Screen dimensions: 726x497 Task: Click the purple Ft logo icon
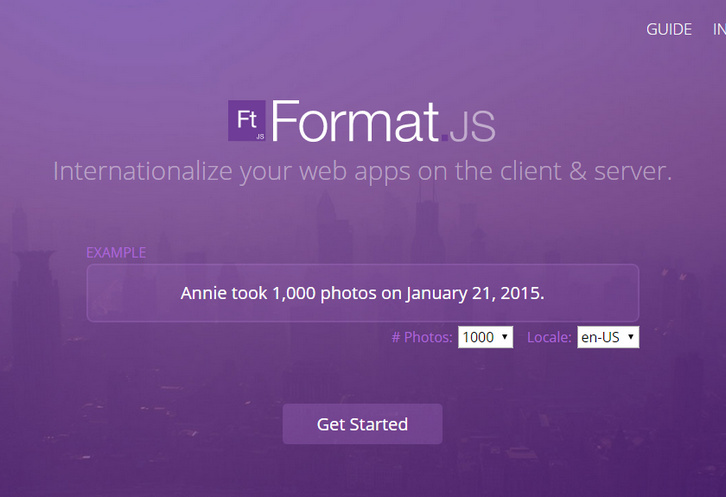coord(248,121)
